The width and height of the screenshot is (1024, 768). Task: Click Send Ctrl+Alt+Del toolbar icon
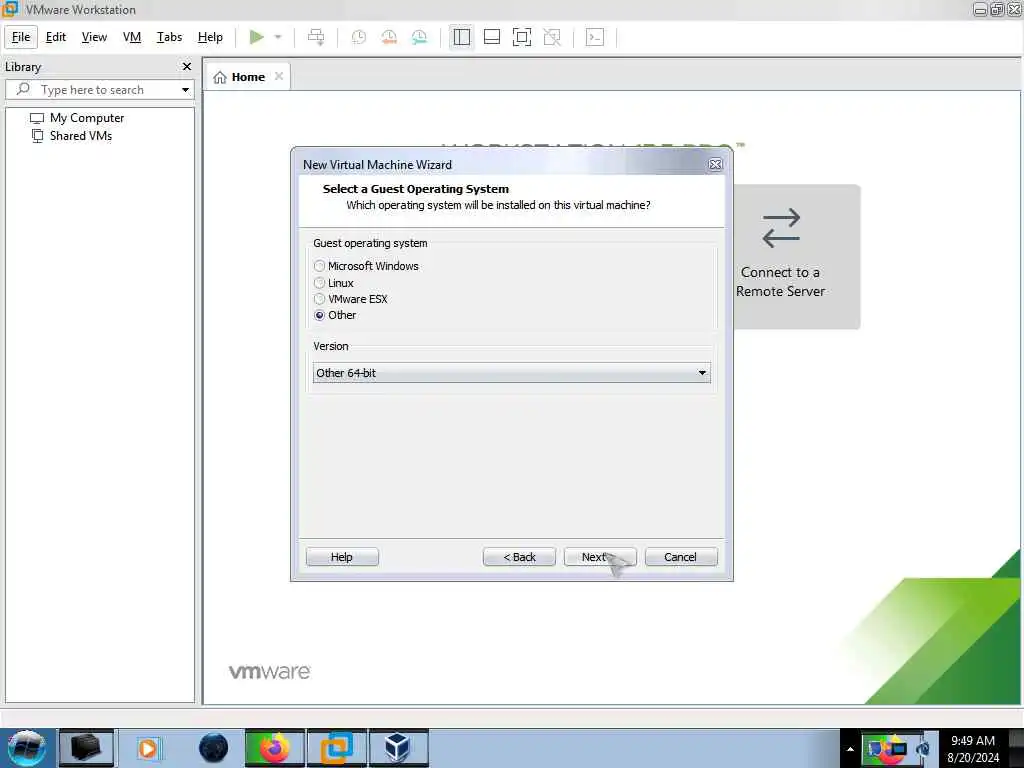click(316, 37)
